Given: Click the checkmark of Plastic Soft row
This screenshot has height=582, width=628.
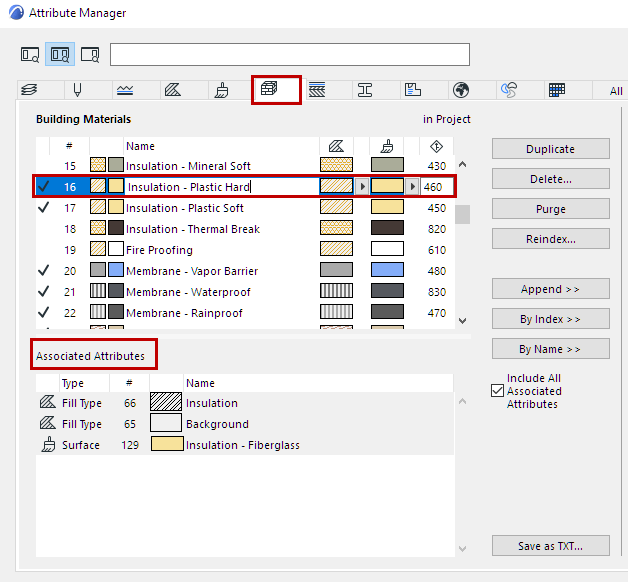Looking at the screenshot, I should [x=44, y=207].
